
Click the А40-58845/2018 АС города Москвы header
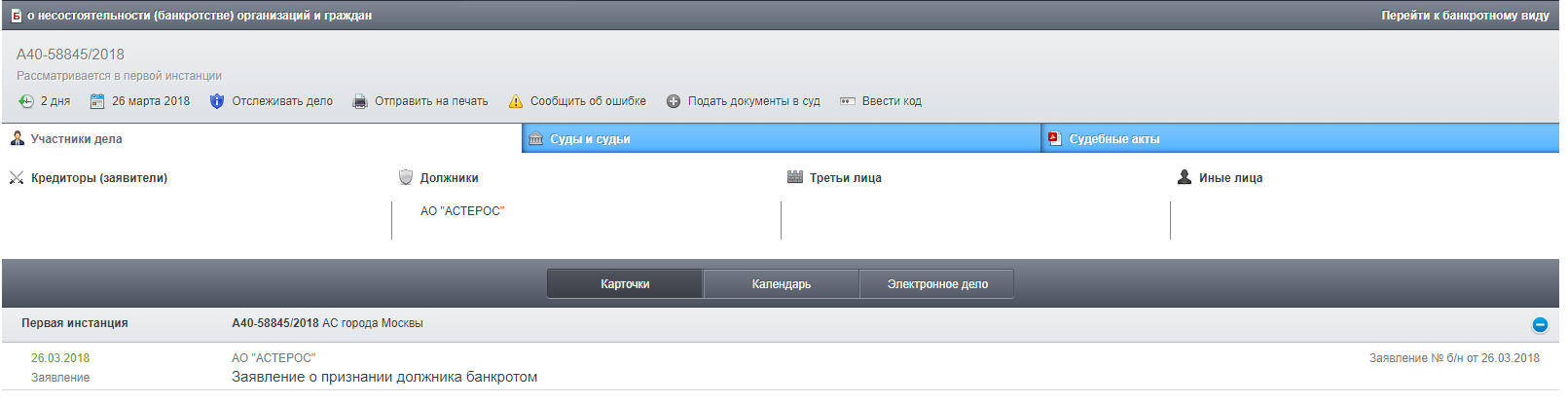tap(327, 323)
